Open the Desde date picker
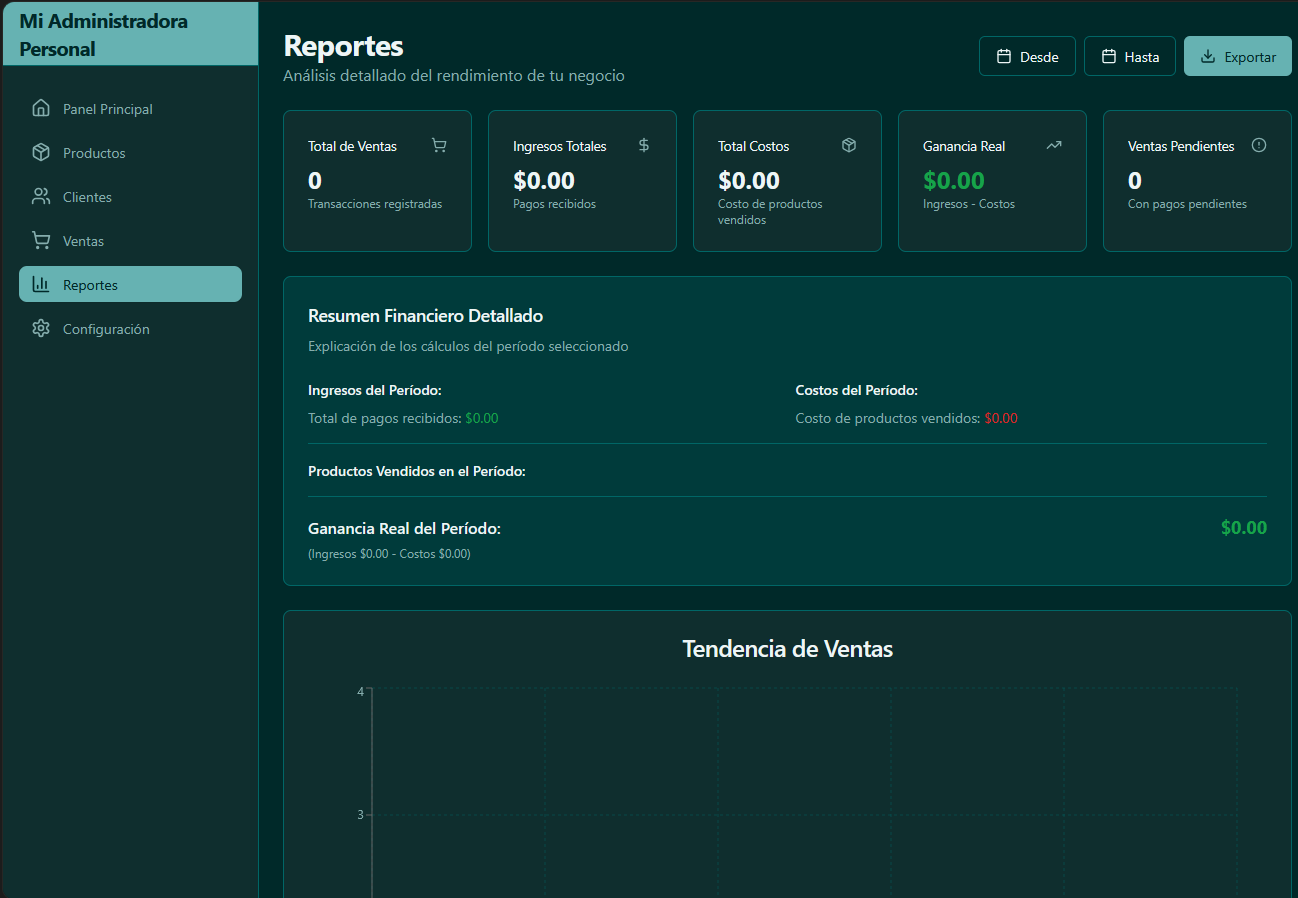Image resolution: width=1298 pixels, height=898 pixels. pyautogui.click(x=1027, y=57)
